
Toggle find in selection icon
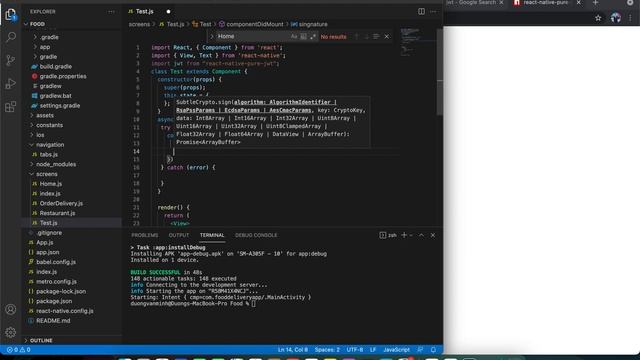tap(376, 37)
